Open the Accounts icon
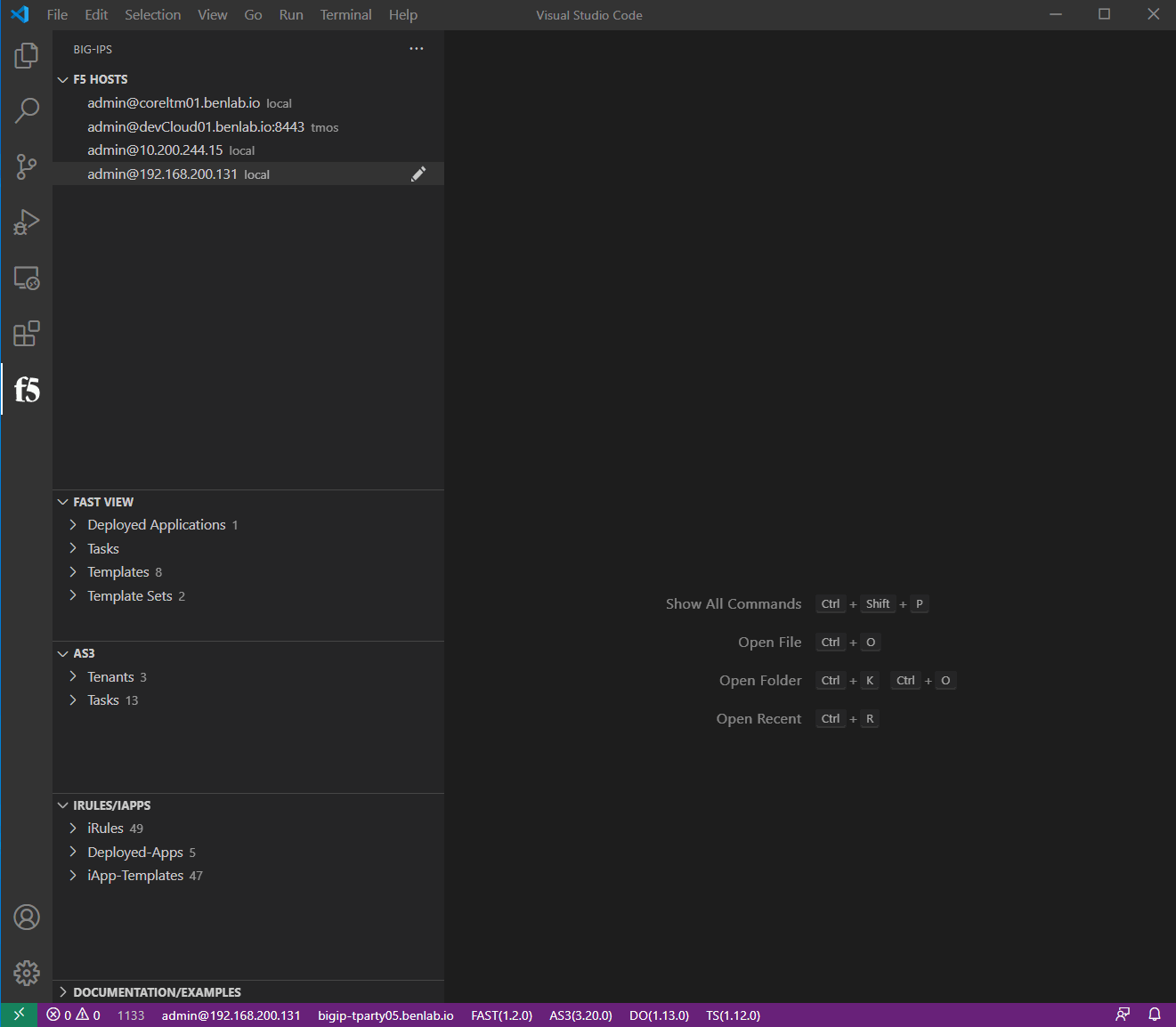The image size is (1176, 1027). [27, 917]
